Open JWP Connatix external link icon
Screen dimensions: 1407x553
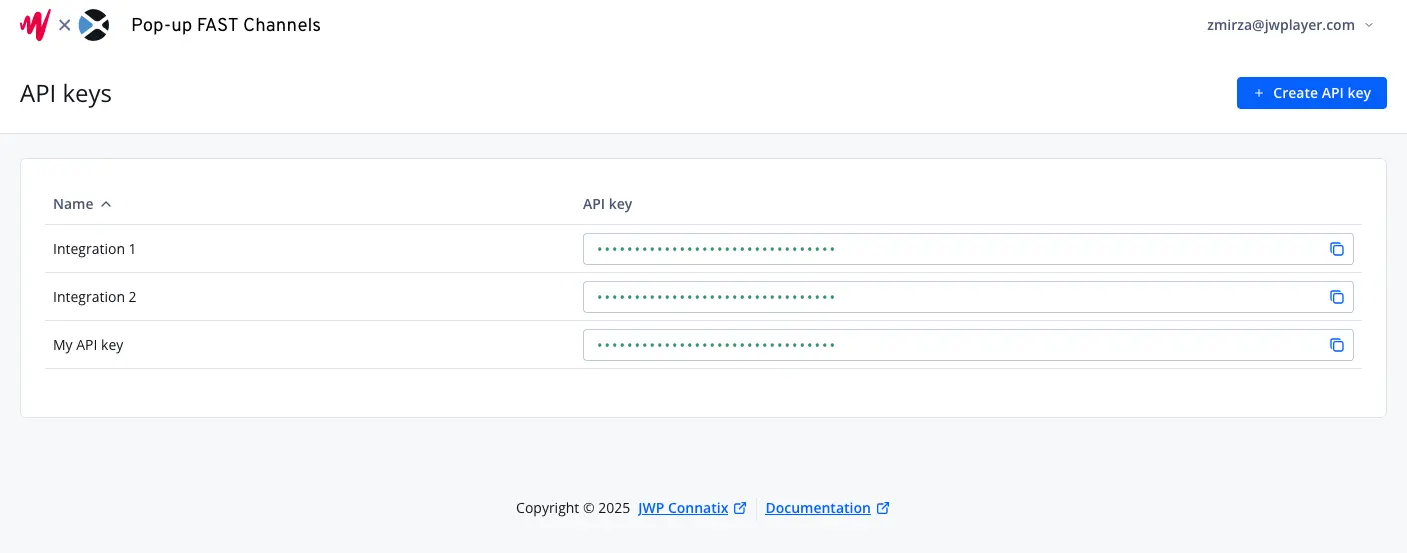pos(740,508)
